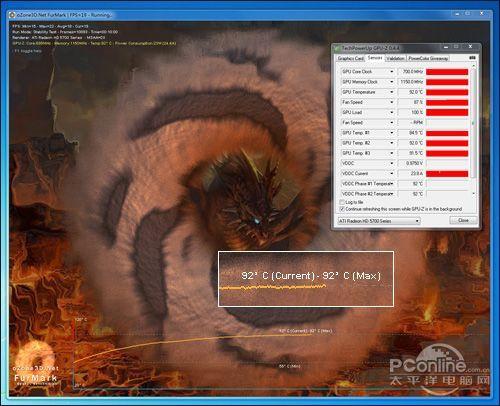Click the sensor list scroll-down arrow
Image resolution: width=500 pixels, height=406 pixels.
pos(473,193)
